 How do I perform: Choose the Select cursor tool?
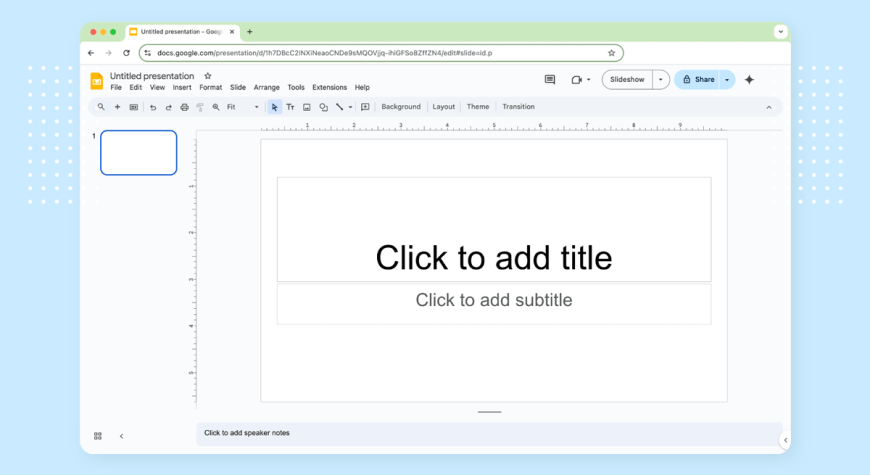(274, 107)
